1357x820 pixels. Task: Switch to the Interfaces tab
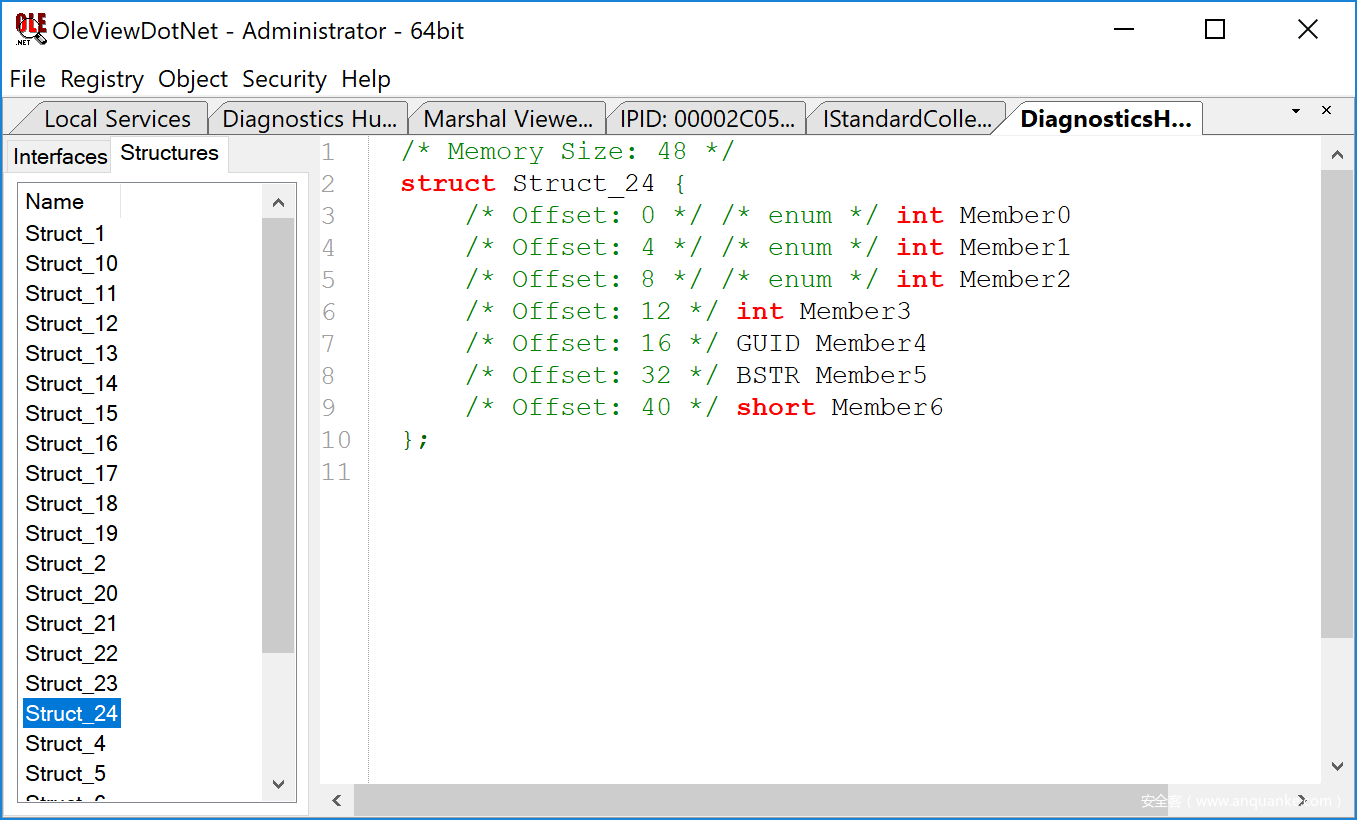[60, 157]
